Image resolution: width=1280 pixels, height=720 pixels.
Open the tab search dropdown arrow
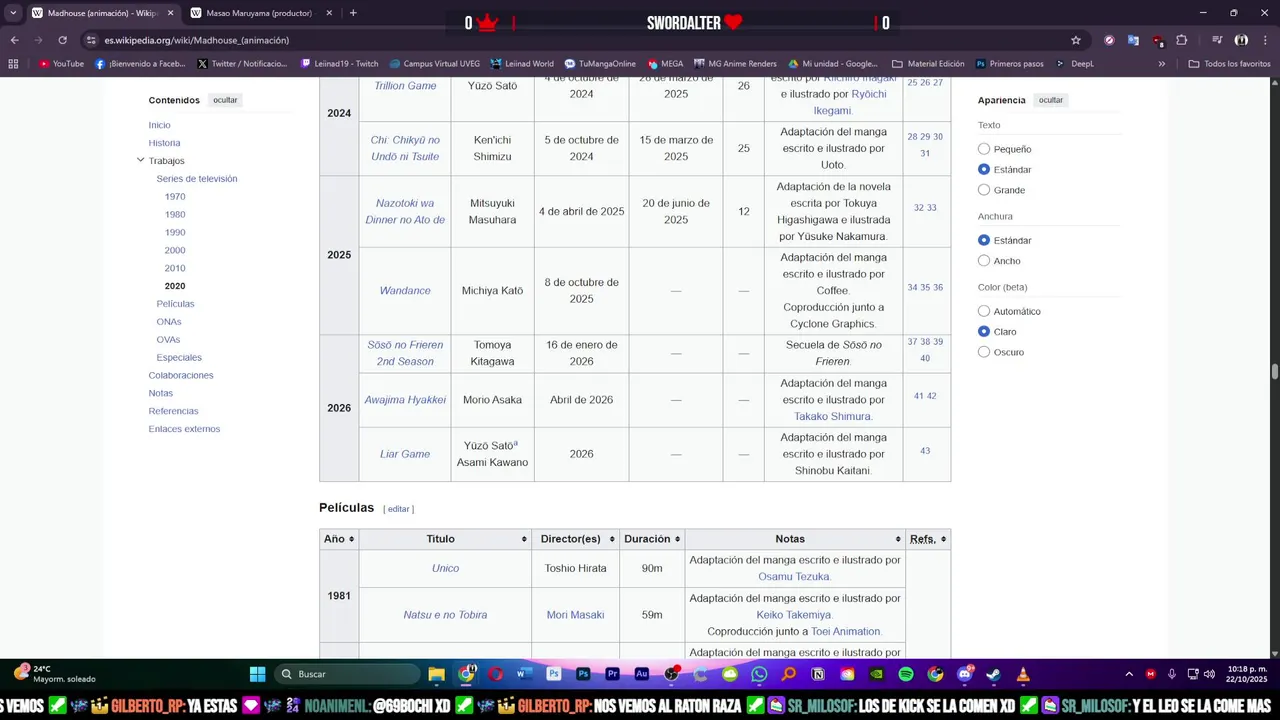[x=13, y=13]
